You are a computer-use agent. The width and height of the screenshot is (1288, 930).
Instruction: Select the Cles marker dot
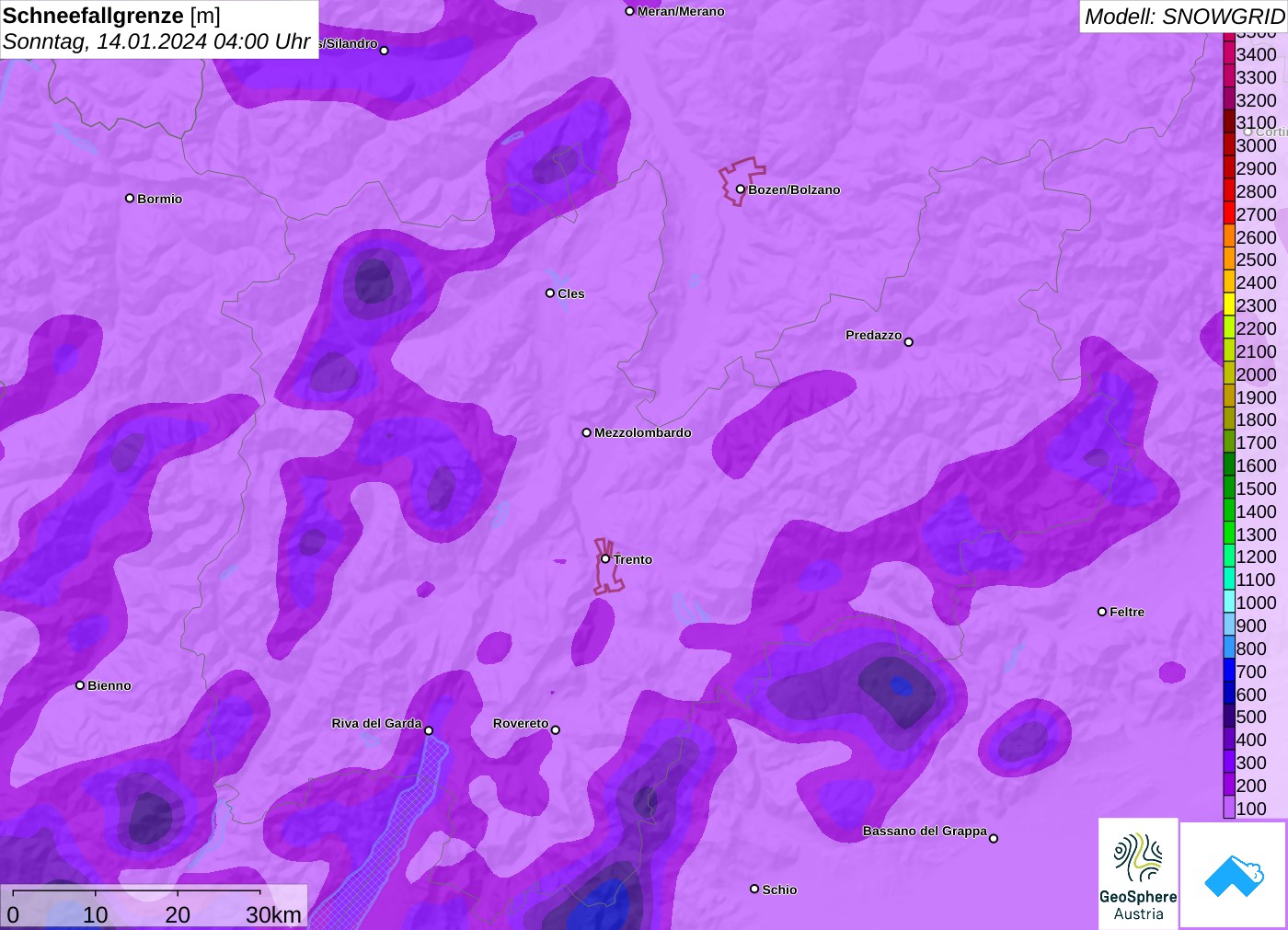coord(550,293)
